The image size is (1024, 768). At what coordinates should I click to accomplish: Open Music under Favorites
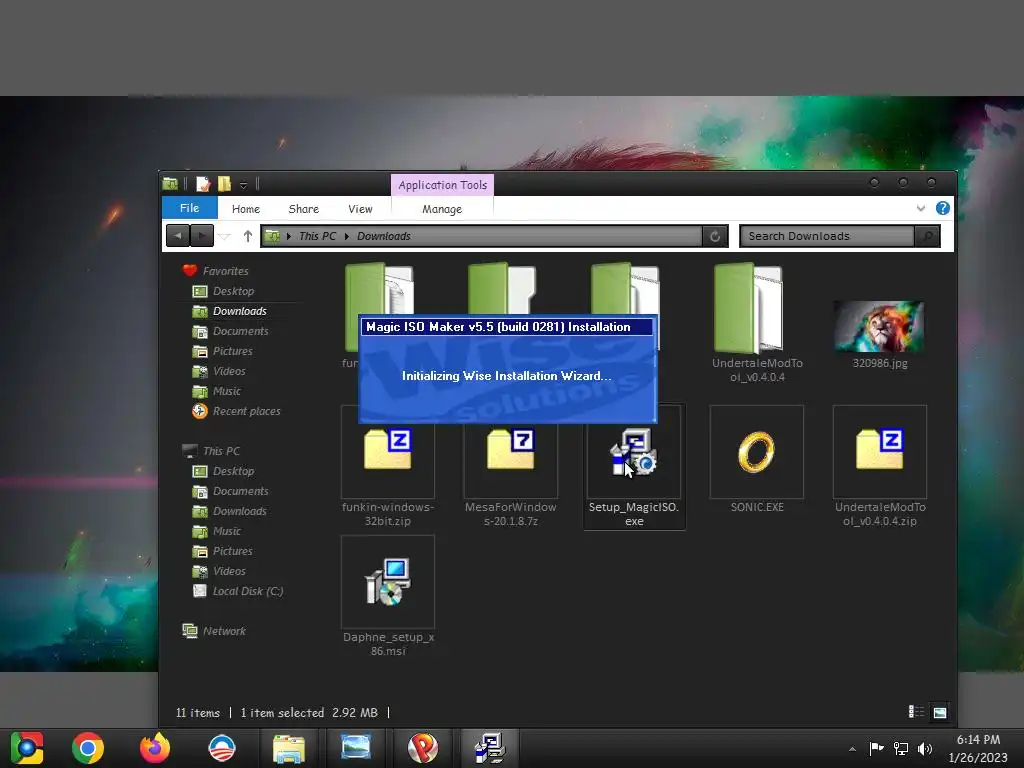[227, 391]
